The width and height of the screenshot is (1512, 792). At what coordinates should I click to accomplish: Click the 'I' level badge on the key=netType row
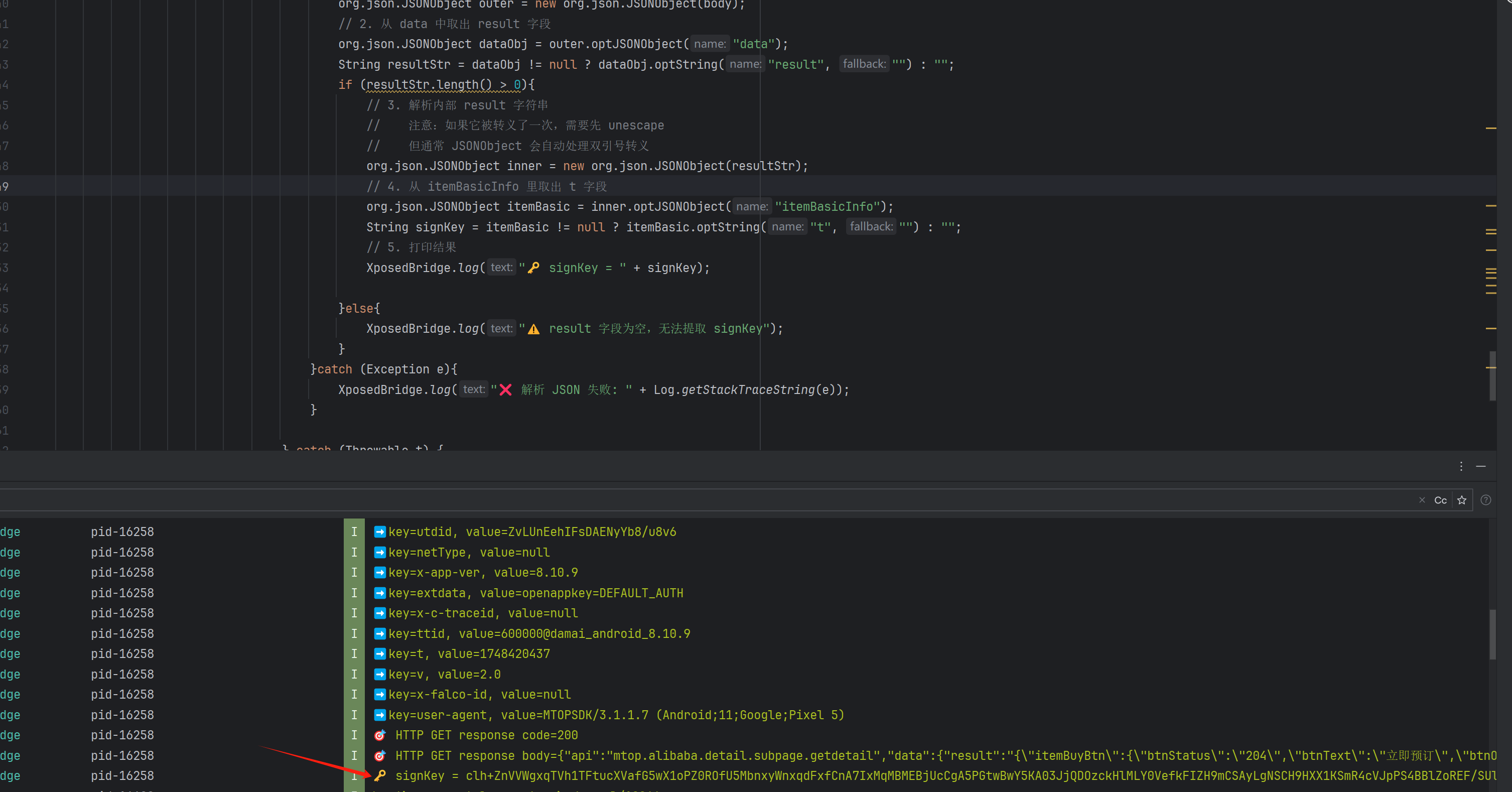(x=354, y=553)
